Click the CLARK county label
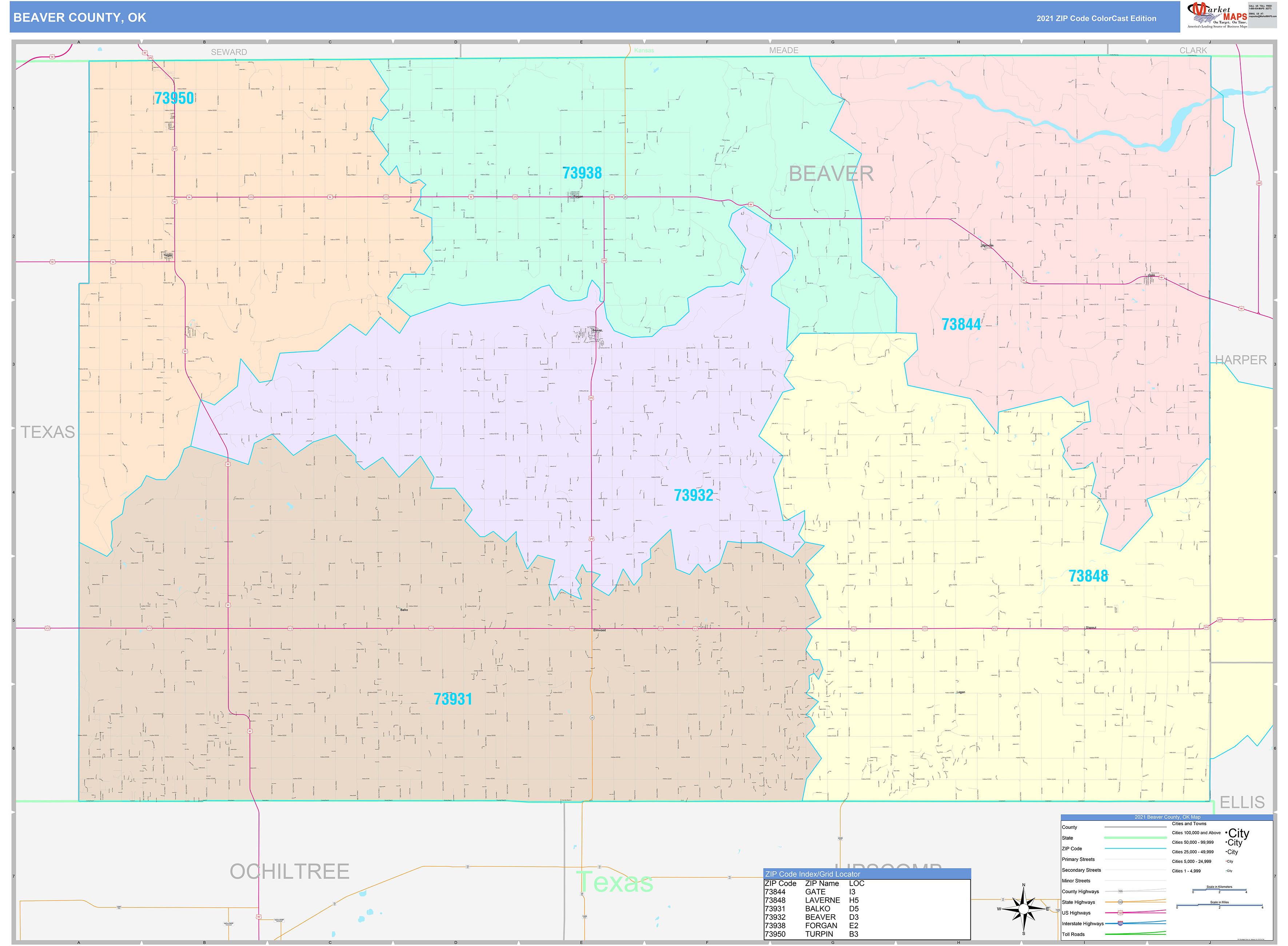Image resolution: width=1288 pixels, height=946 pixels. [x=1193, y=50]
